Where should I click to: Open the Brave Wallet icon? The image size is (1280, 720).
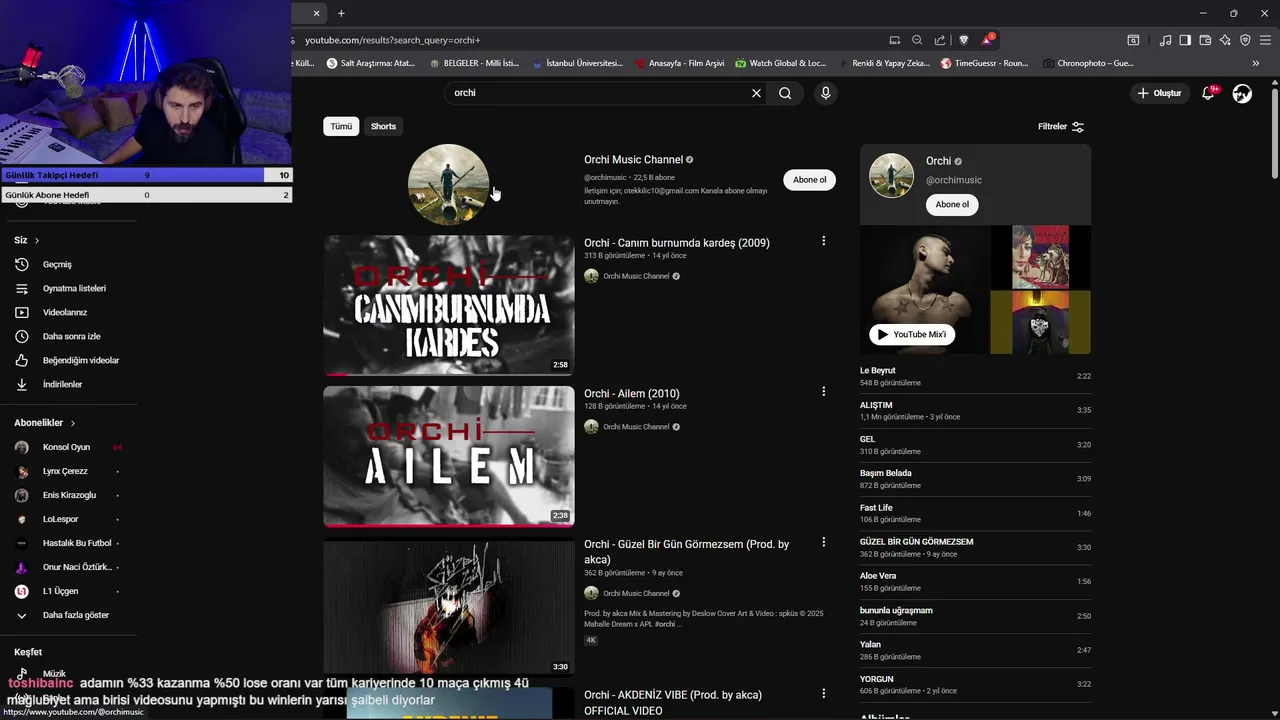point(1205,40)
